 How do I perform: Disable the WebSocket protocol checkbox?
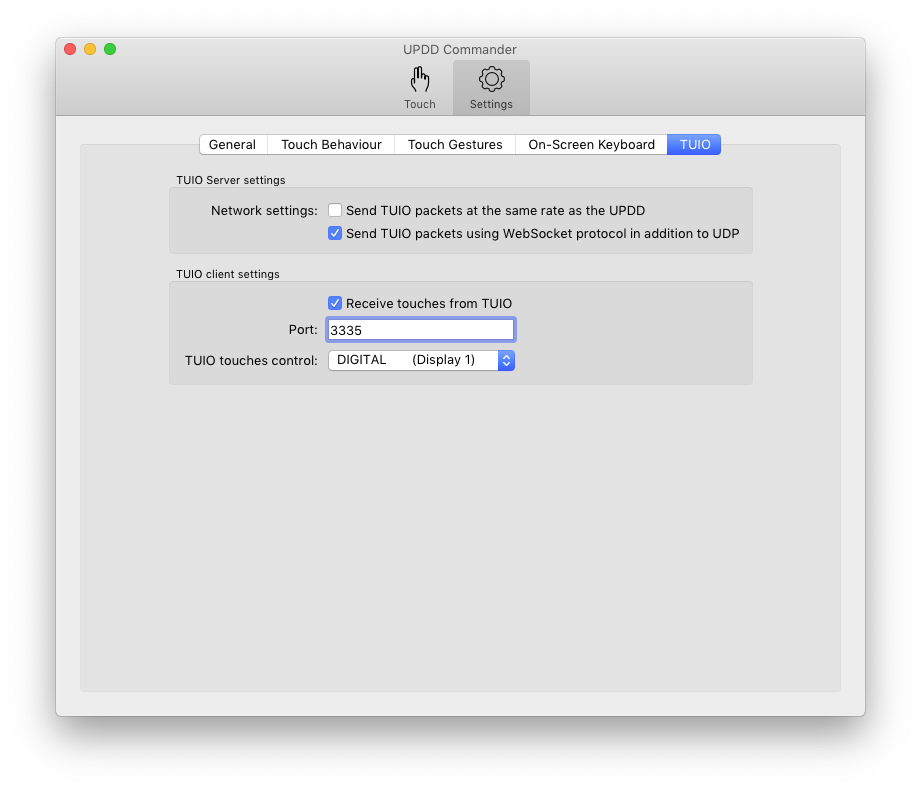335,234
